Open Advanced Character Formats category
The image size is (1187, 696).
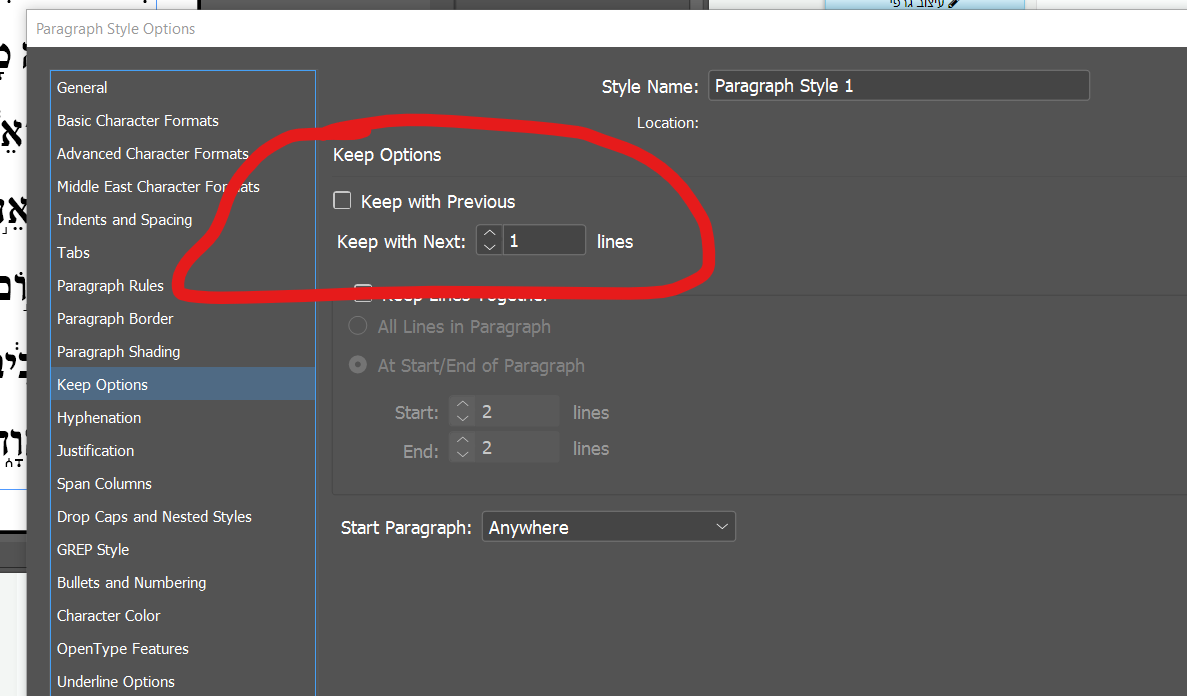click(182, 154)
